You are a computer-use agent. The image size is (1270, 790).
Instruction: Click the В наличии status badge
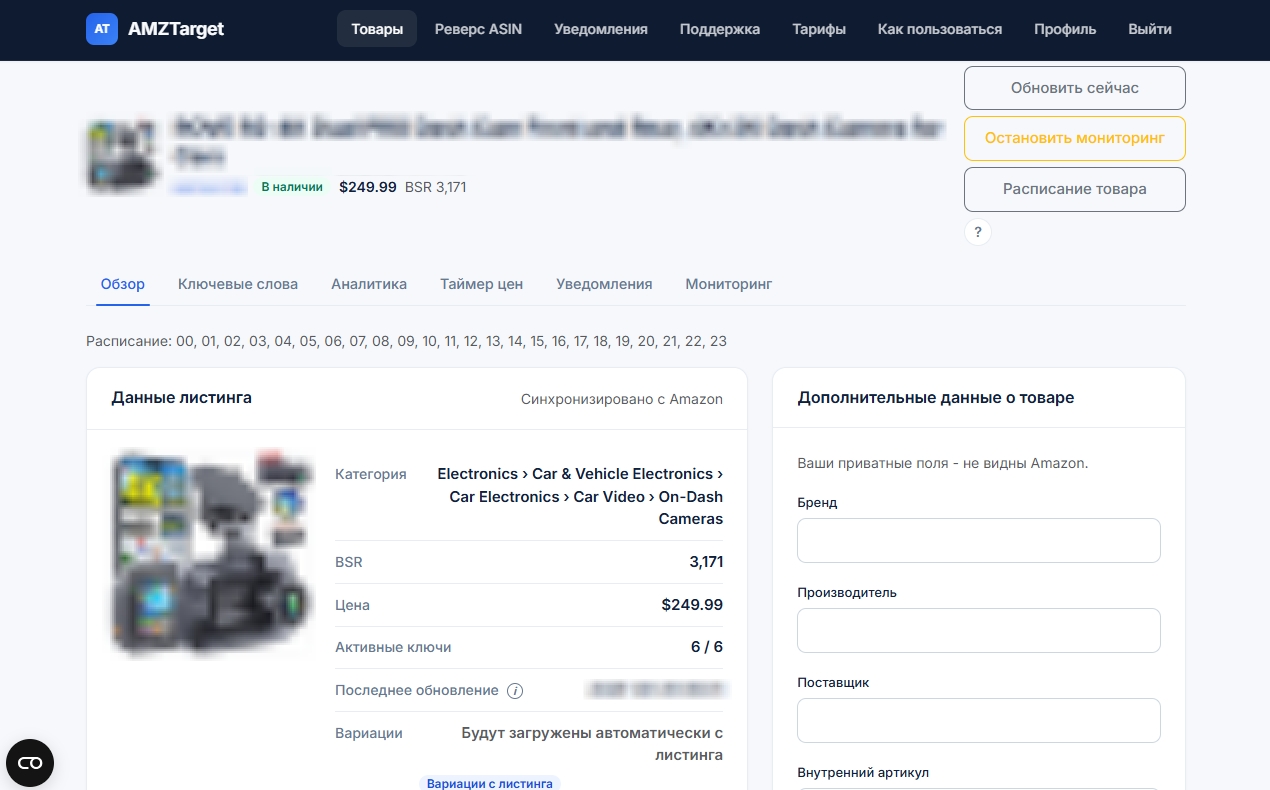pyautogui.click(x=291, y=187)
